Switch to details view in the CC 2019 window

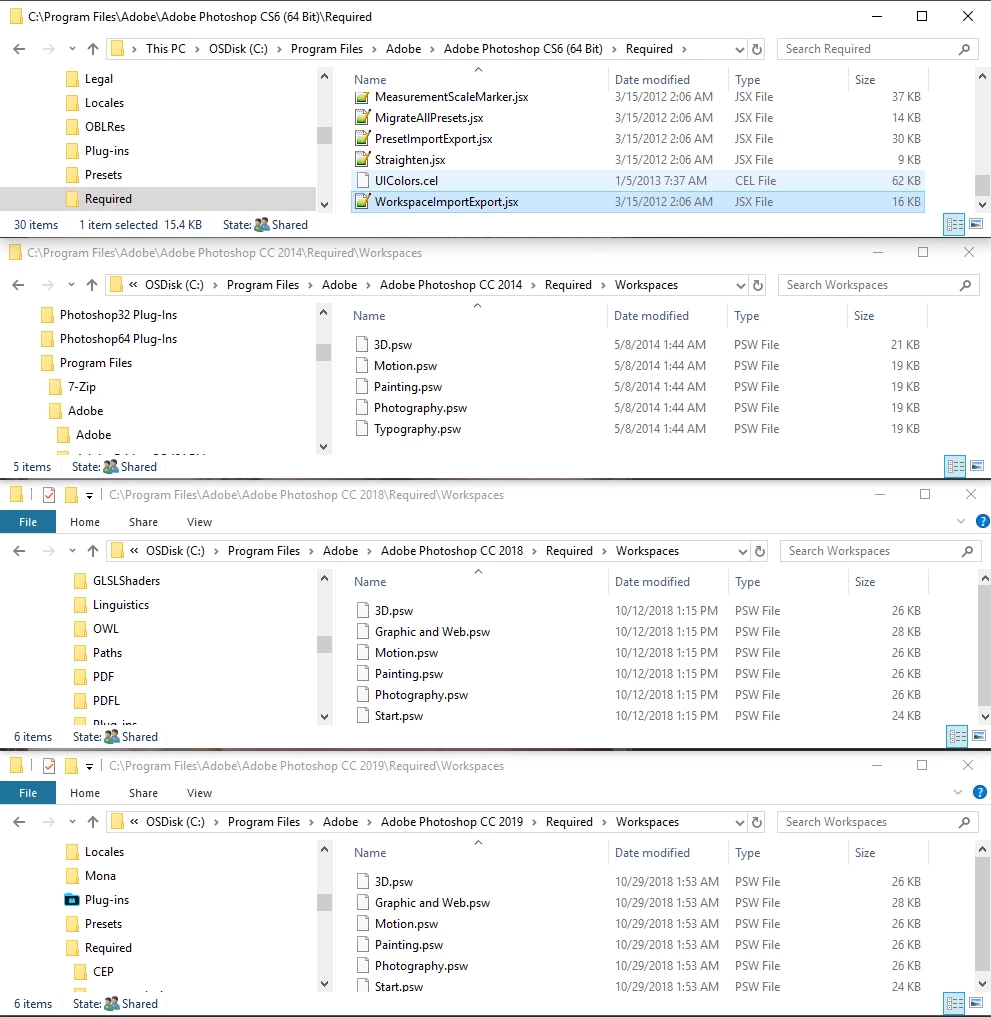(955, 1003)
